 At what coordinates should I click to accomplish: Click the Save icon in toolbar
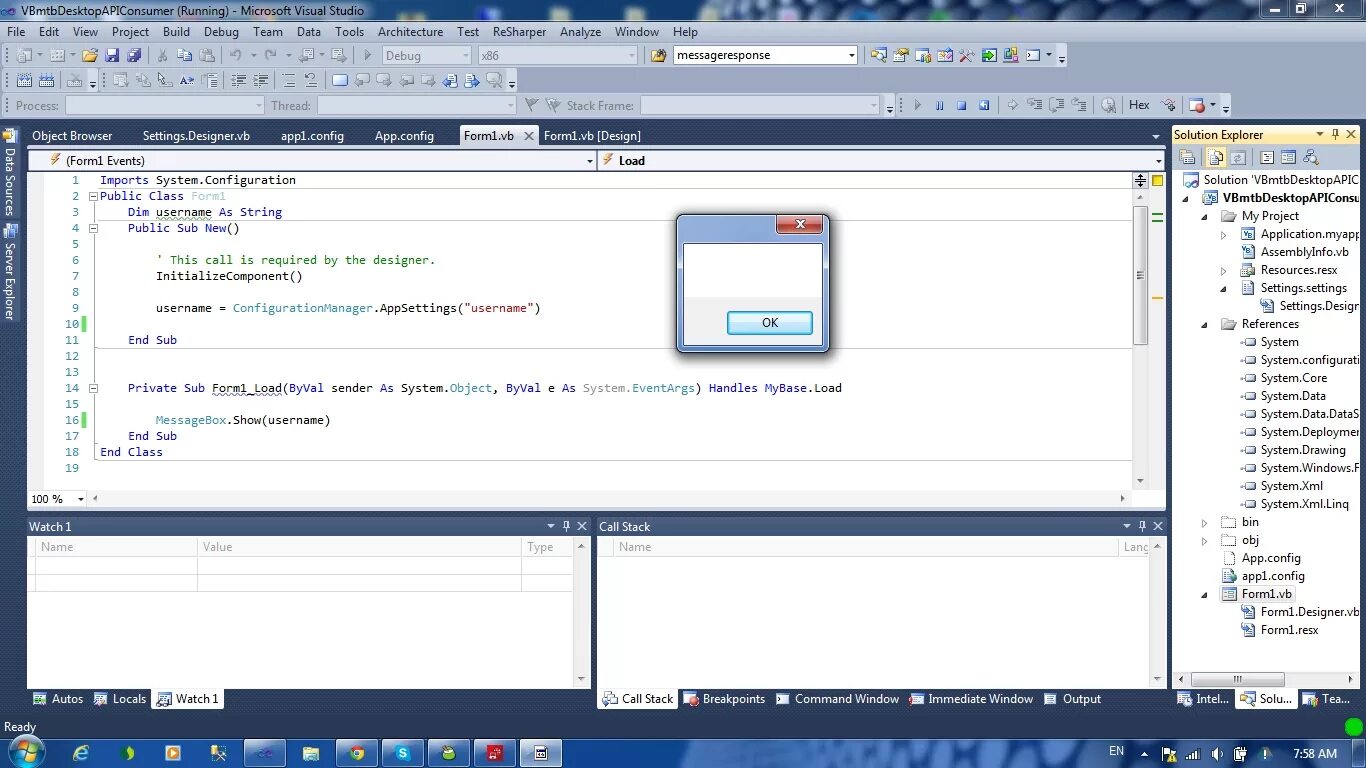pos(112,55)
